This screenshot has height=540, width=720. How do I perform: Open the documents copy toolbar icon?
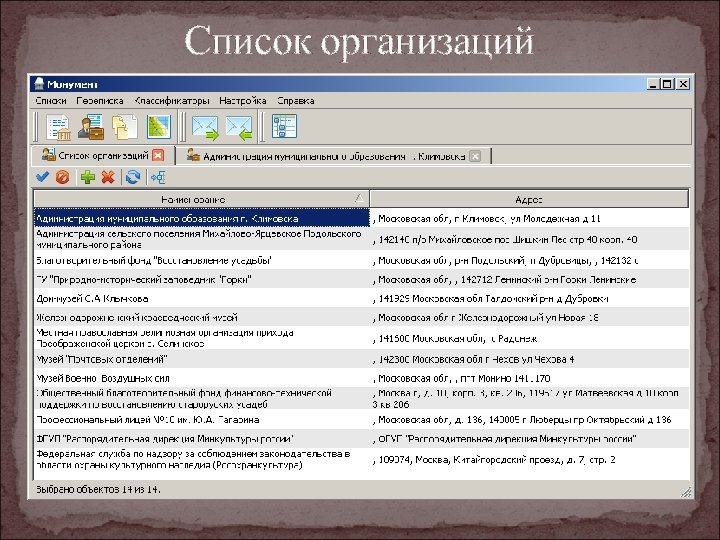(x=124, y=127)
